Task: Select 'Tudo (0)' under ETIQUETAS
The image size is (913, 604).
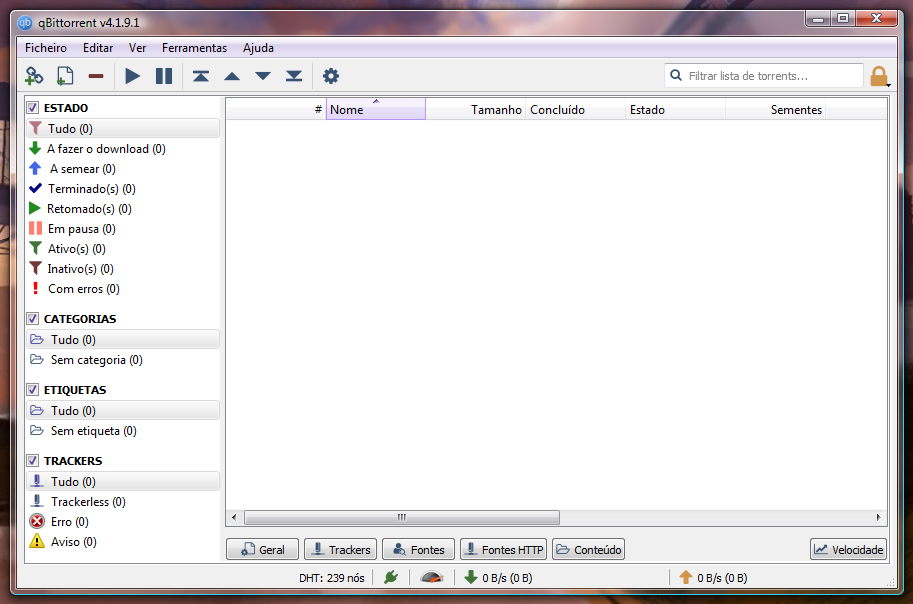Action: click(x=123, y=411)
